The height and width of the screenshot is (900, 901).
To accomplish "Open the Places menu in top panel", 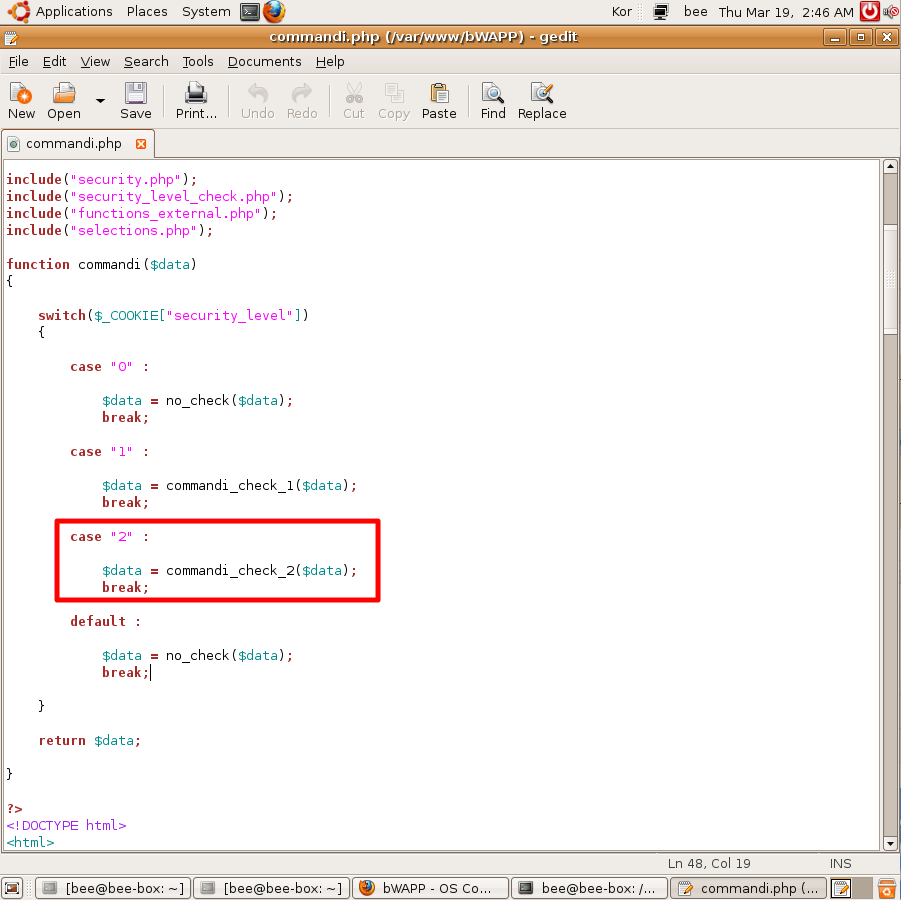I will click(x=147, y=11).
